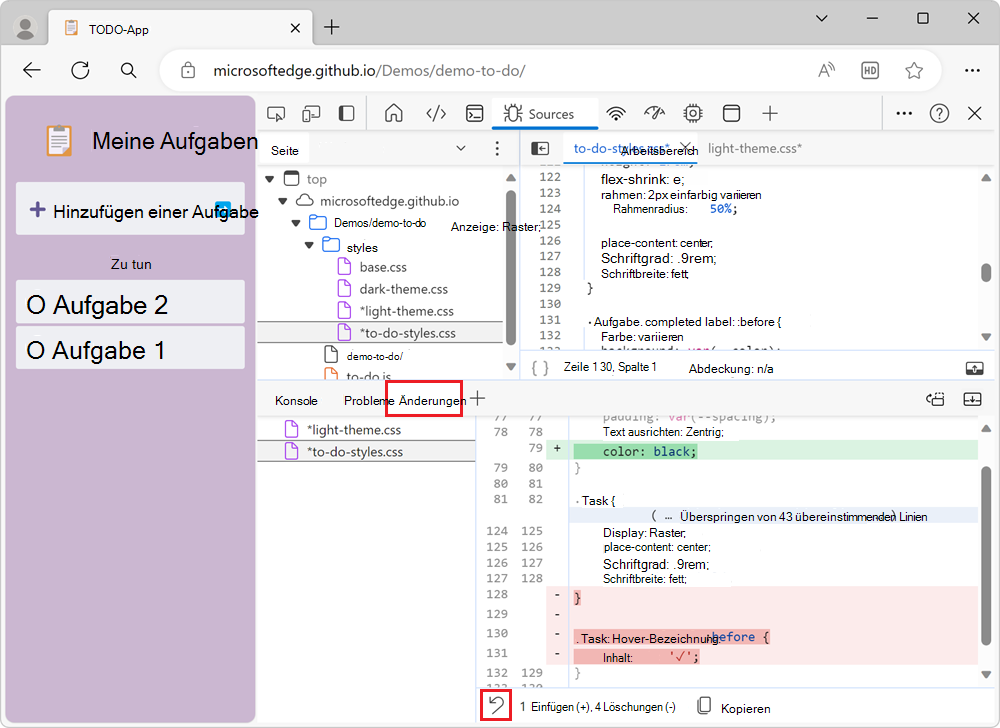Select *to-do-styles.css in changes list
Screen dimensions: 1000x728
pos(366,451)
